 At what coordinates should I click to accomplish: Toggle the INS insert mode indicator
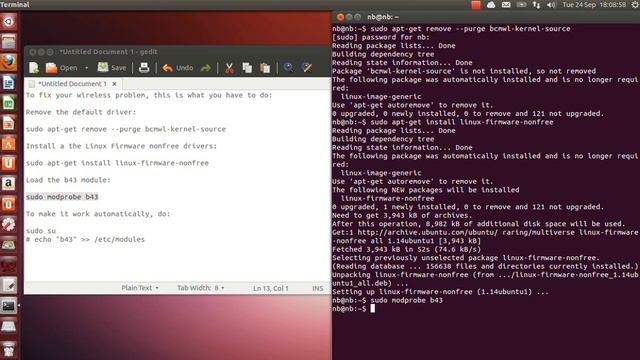(318, 288)
